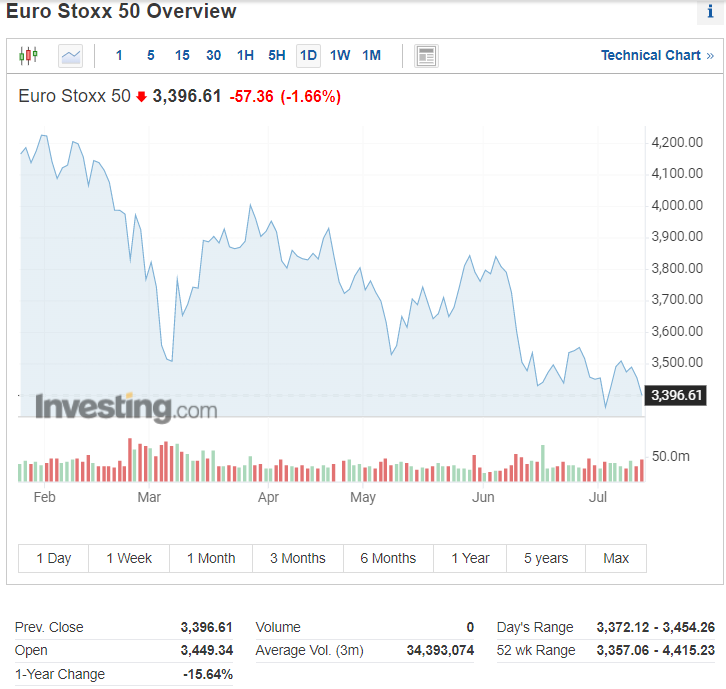
Task: Click the Jun label on the time axis
Action: [483, 497]
